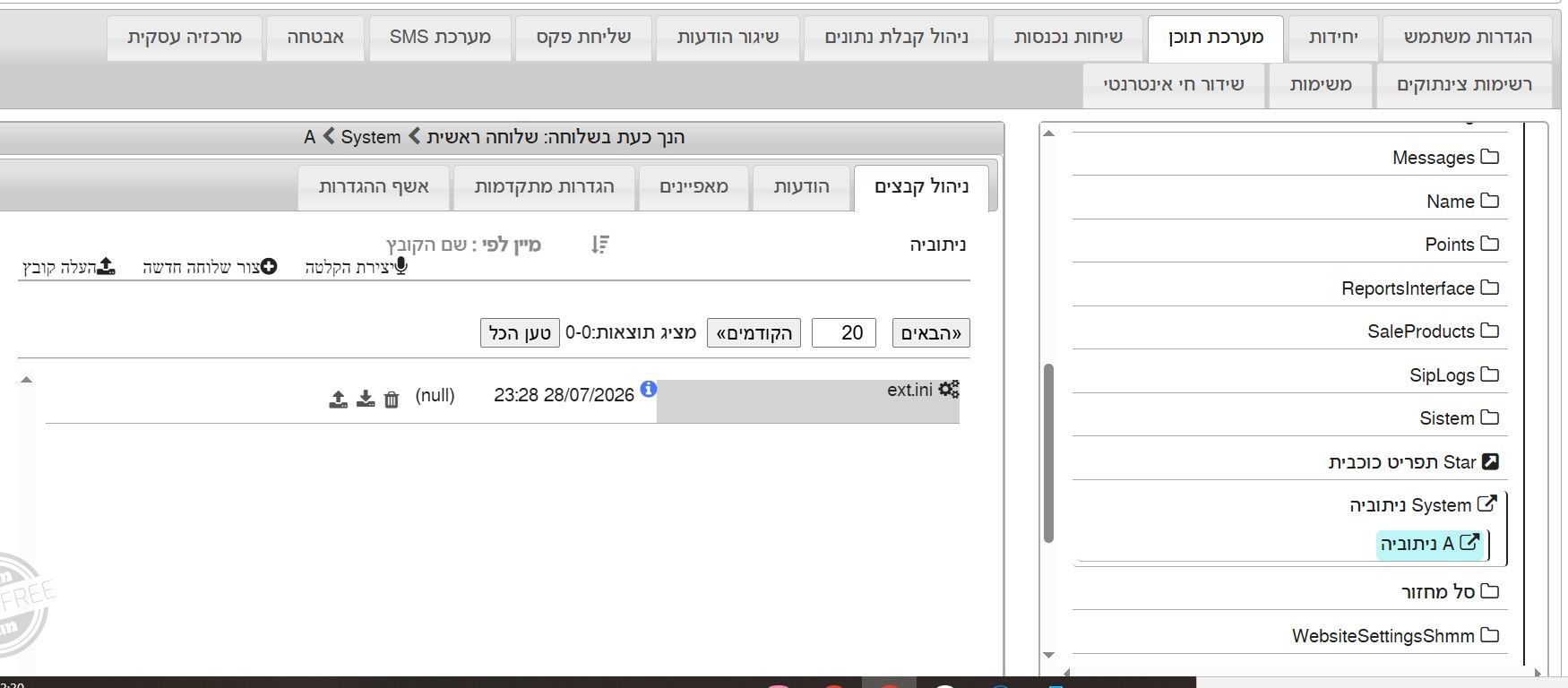Open ext.ini settings gears icon

(949, 389)
